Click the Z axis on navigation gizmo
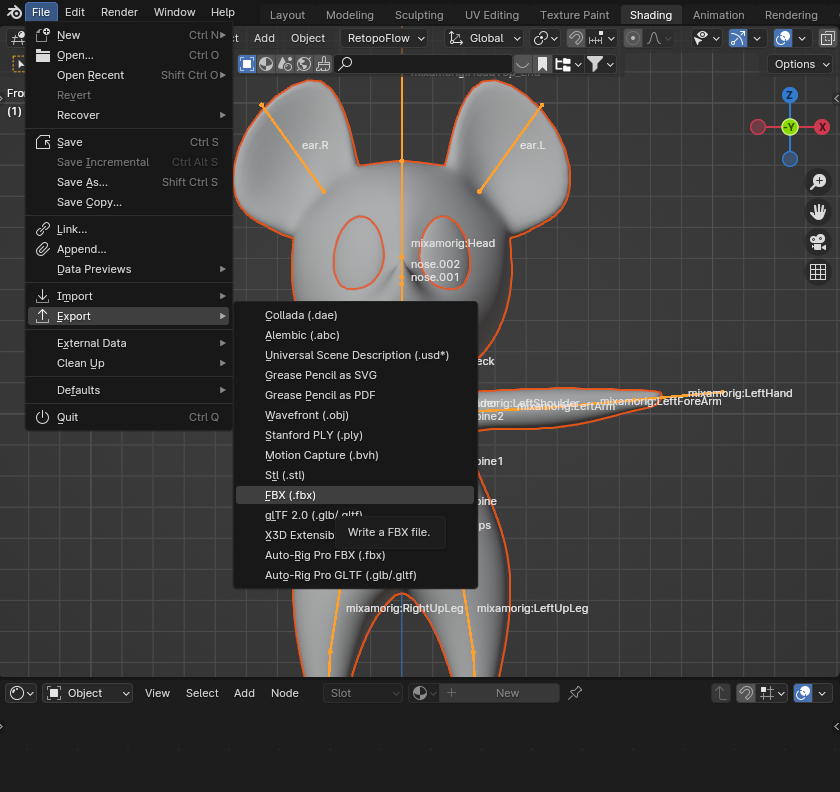 click(x=789, y=95)
